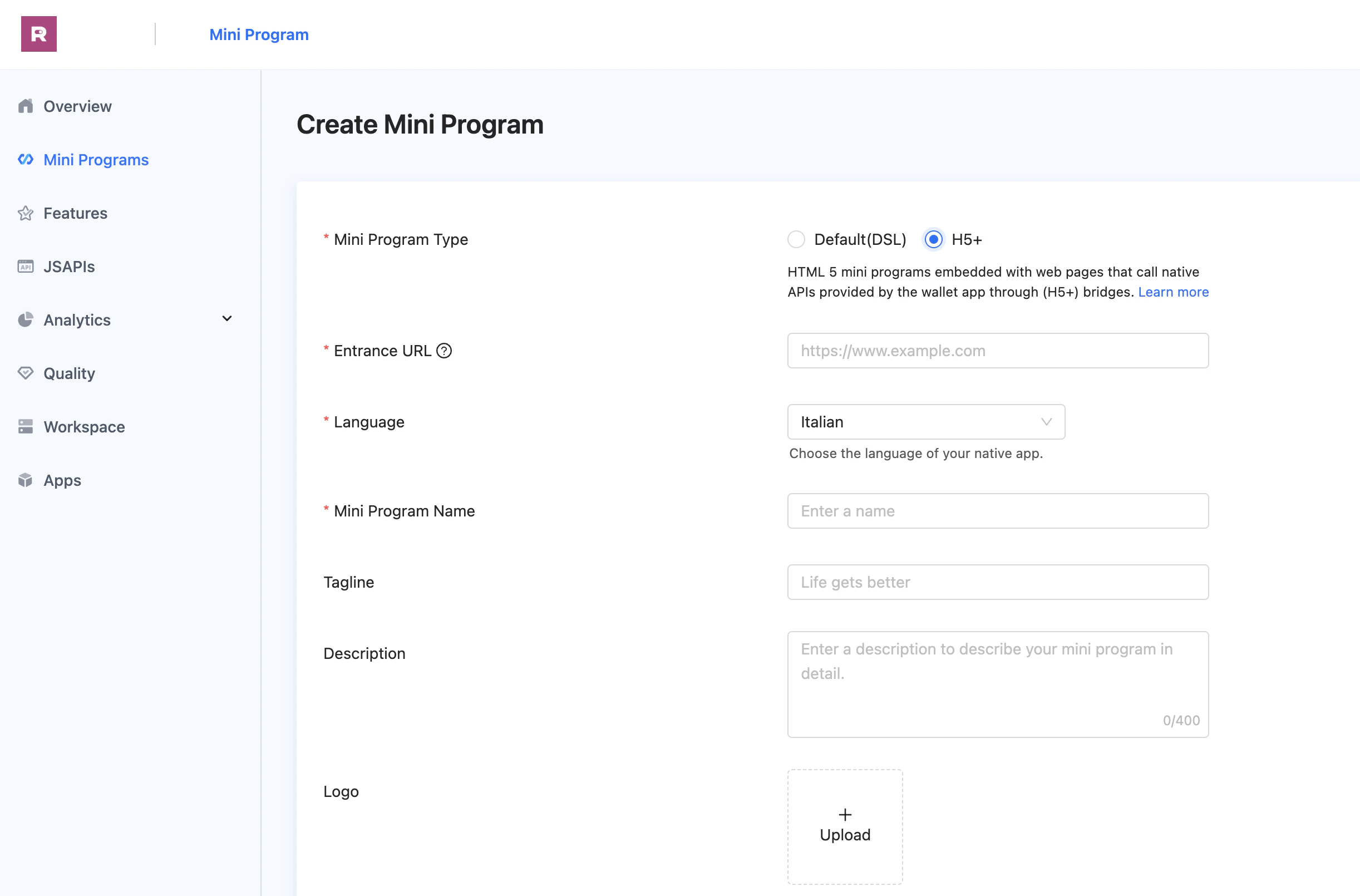Select the Analytics pie chart icon
This screenshot has height=896, width=1360.
[x=26, y=319]
